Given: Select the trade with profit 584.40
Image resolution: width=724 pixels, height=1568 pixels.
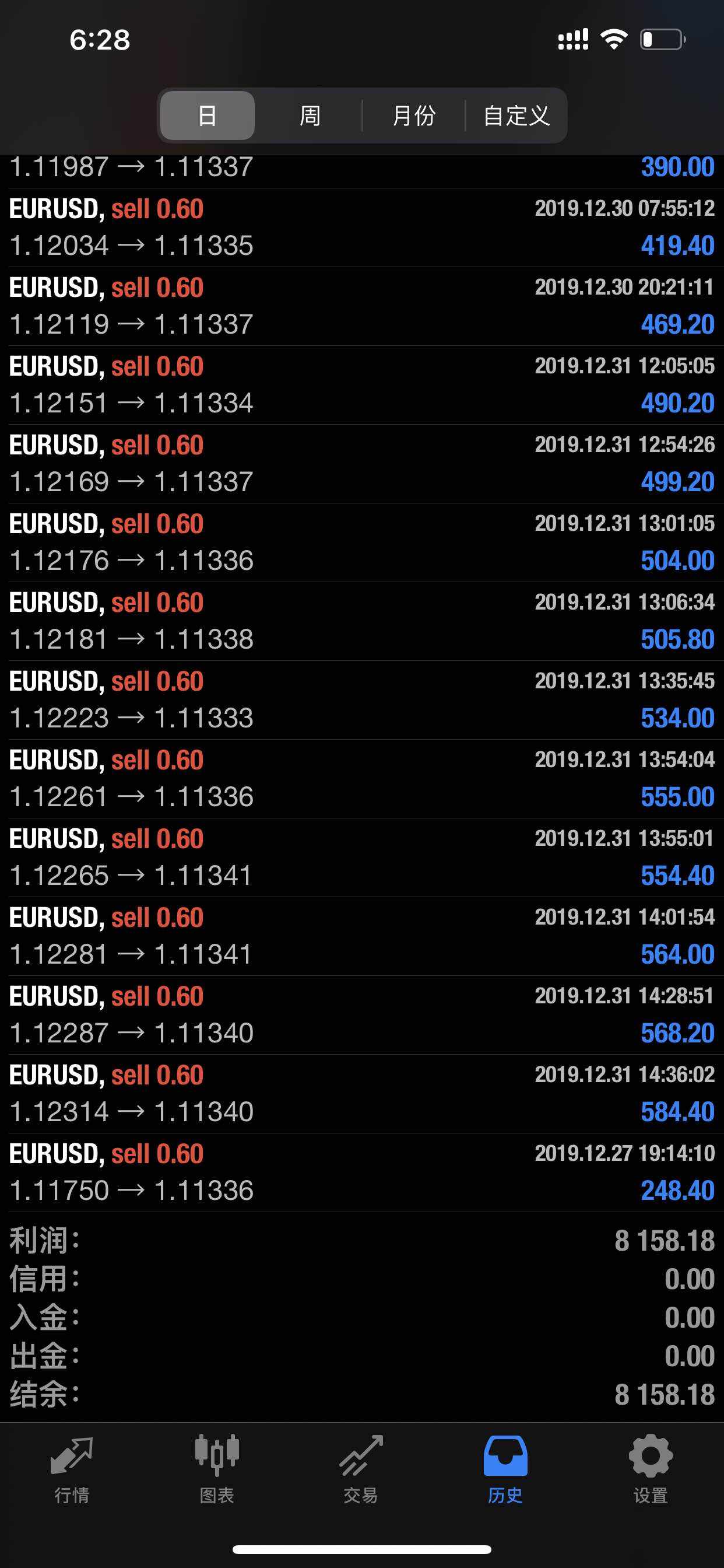Looking at the screenshot, I should [362, 1094].
